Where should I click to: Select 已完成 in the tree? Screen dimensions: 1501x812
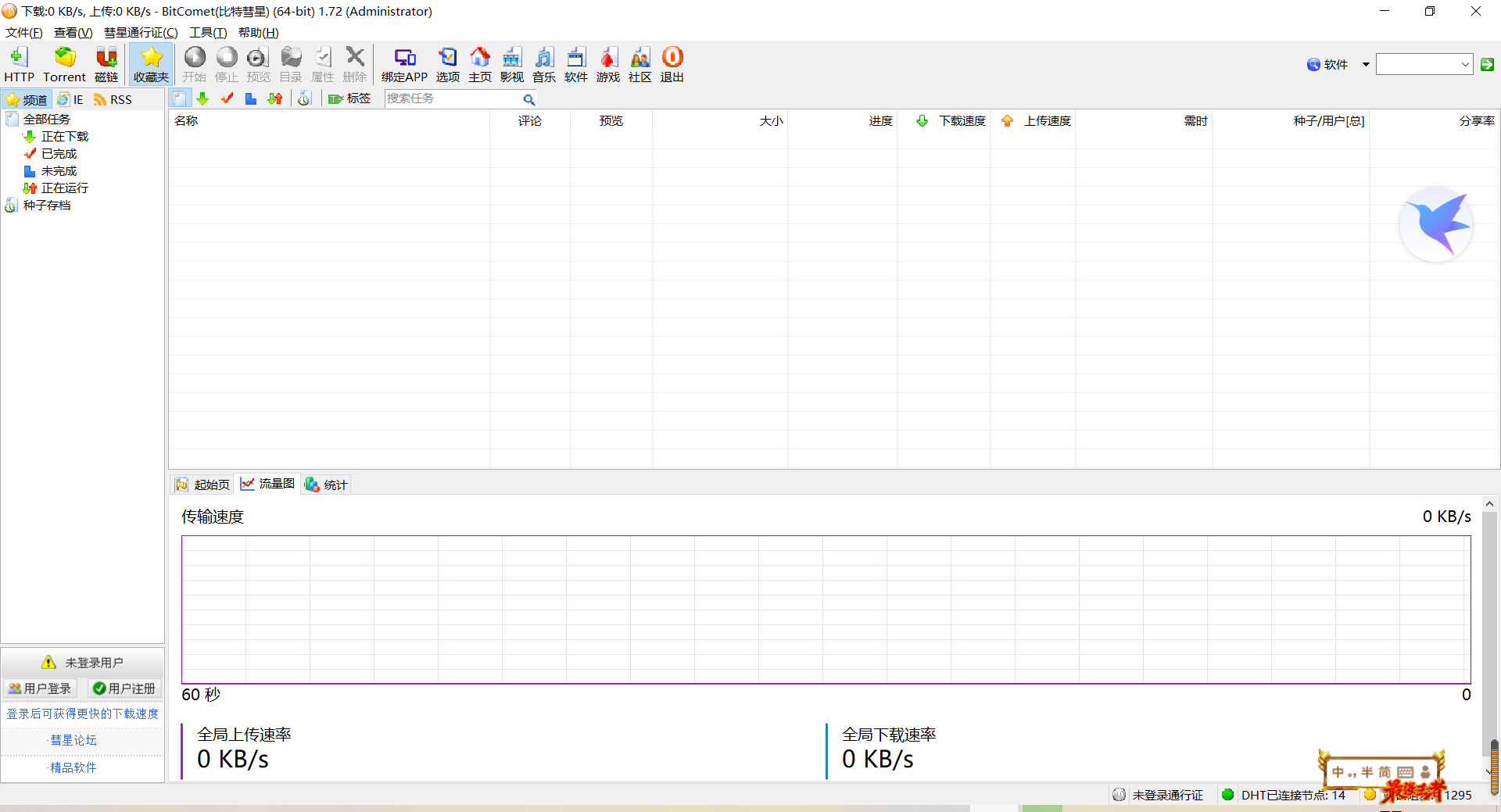[x=59, y=153]
